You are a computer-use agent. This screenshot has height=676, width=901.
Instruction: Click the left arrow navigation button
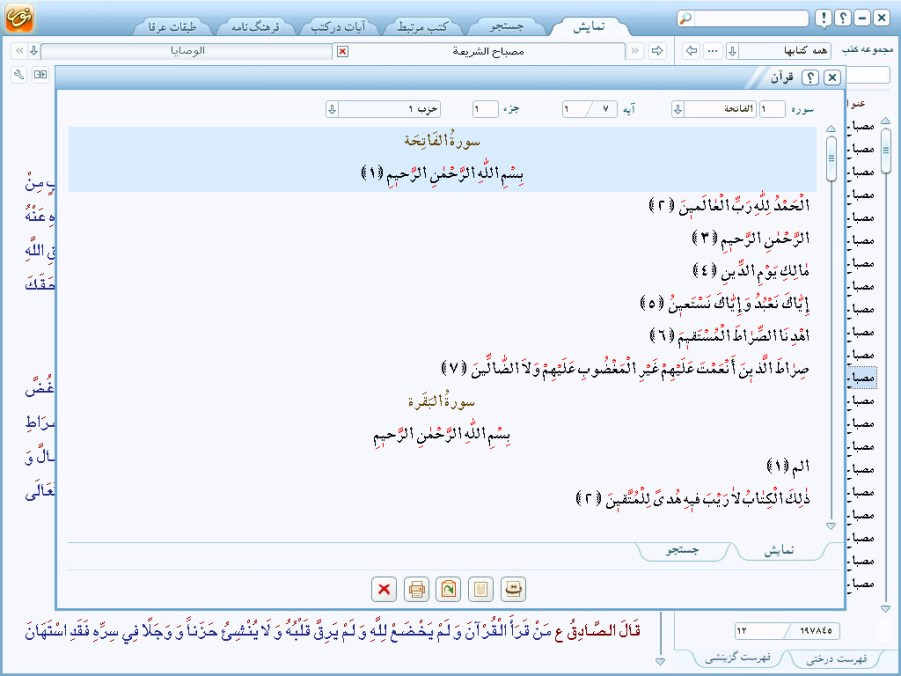(691, 51)
